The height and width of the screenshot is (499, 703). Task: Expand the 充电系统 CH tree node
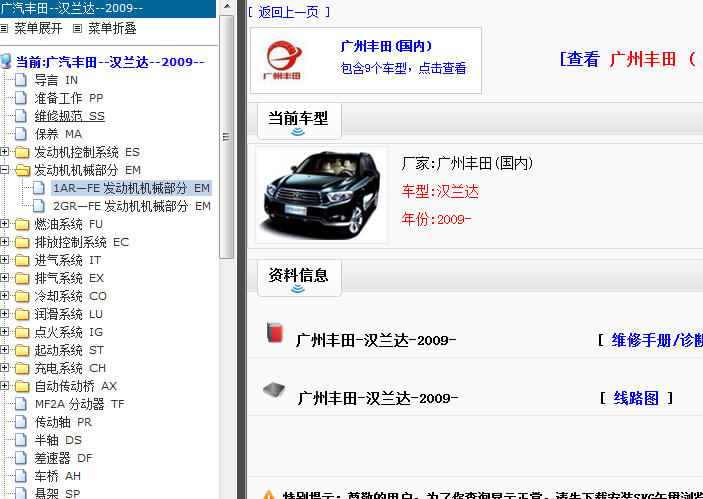click(4, 368)
